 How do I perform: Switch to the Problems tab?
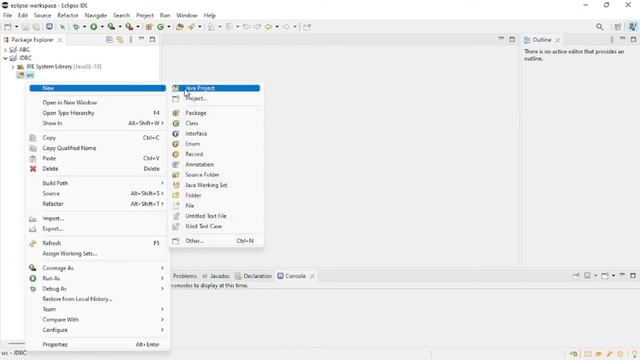tap(184, 276)
